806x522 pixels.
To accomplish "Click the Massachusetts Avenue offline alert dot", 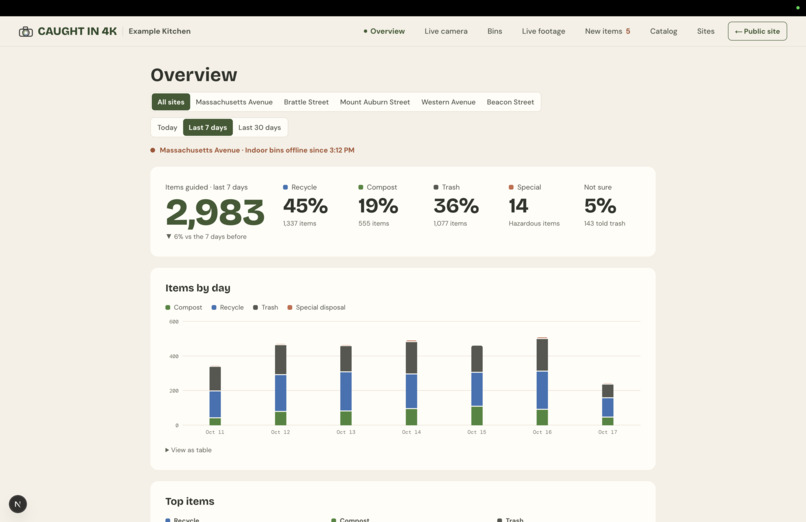I will click(153, 151).
